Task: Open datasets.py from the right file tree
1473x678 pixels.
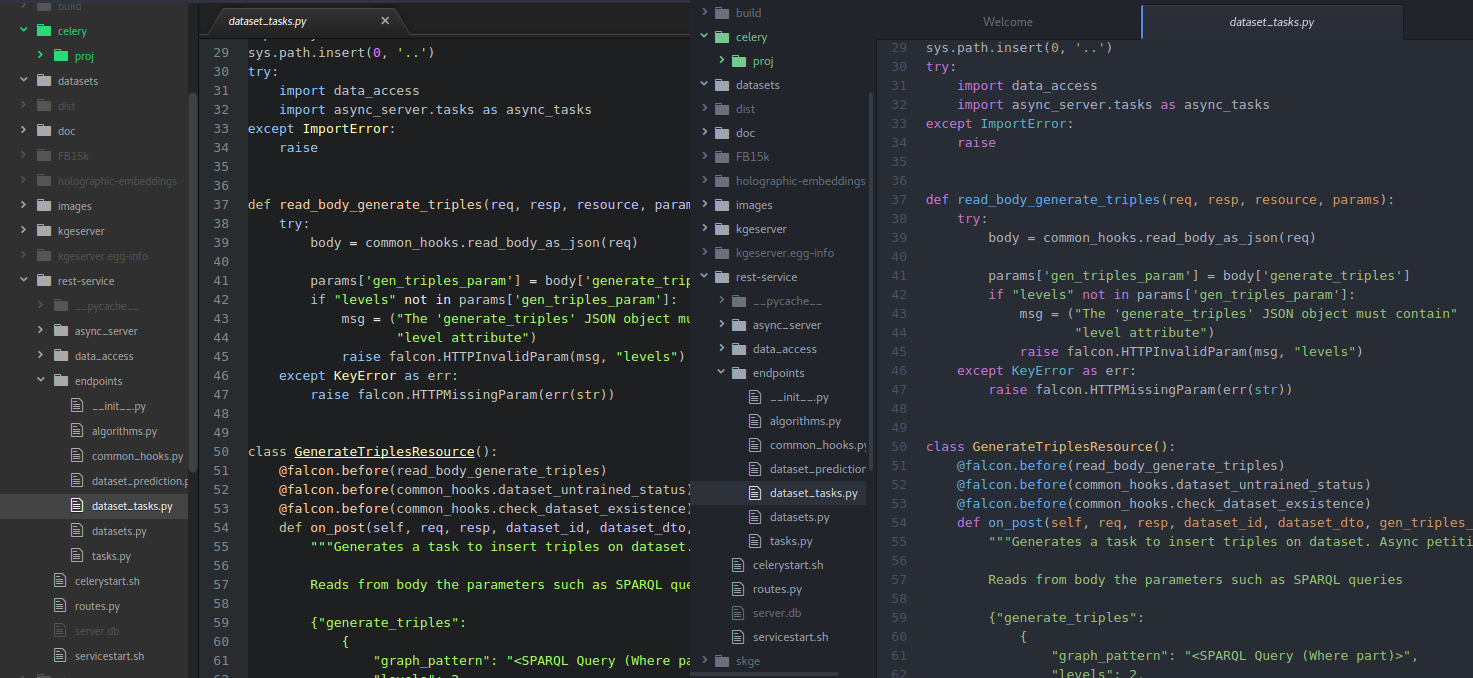Action: [799, 517]
